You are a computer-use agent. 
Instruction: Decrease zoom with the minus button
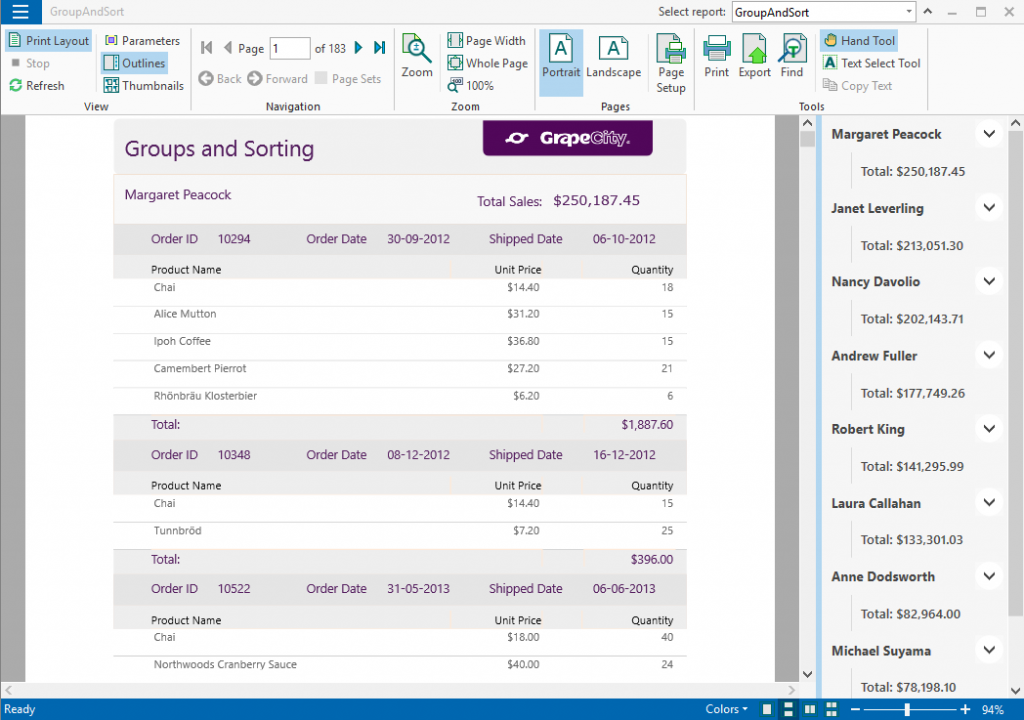pos(855,710)
